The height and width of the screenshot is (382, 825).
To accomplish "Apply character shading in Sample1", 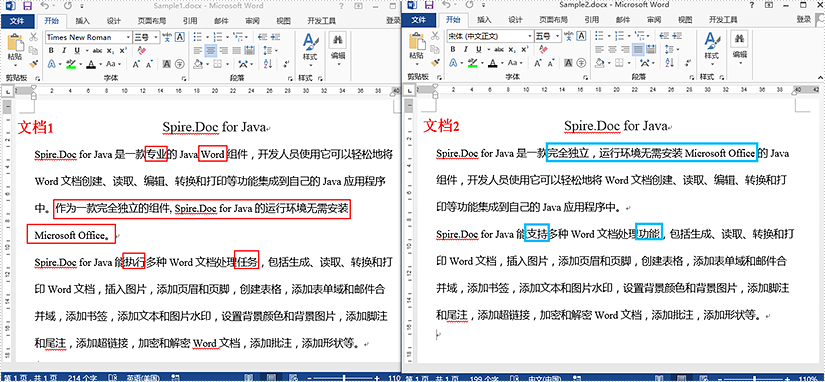I will coord(167,64).
